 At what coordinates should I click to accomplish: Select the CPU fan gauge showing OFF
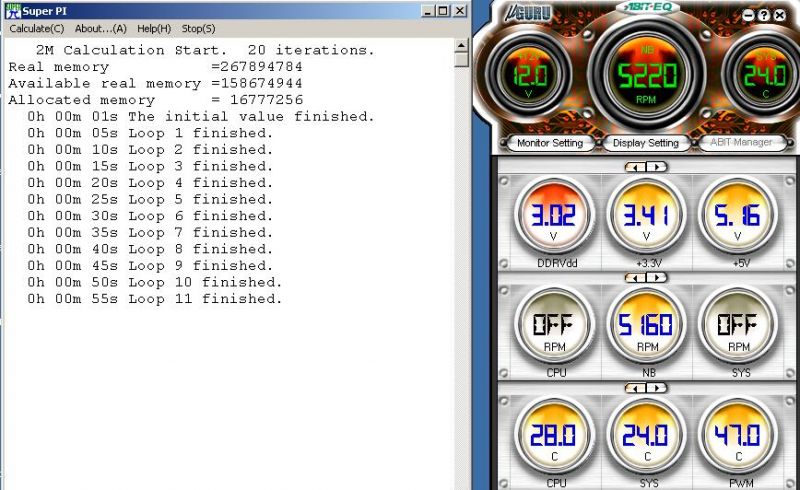pyautogui.click(x=554, y=325)
